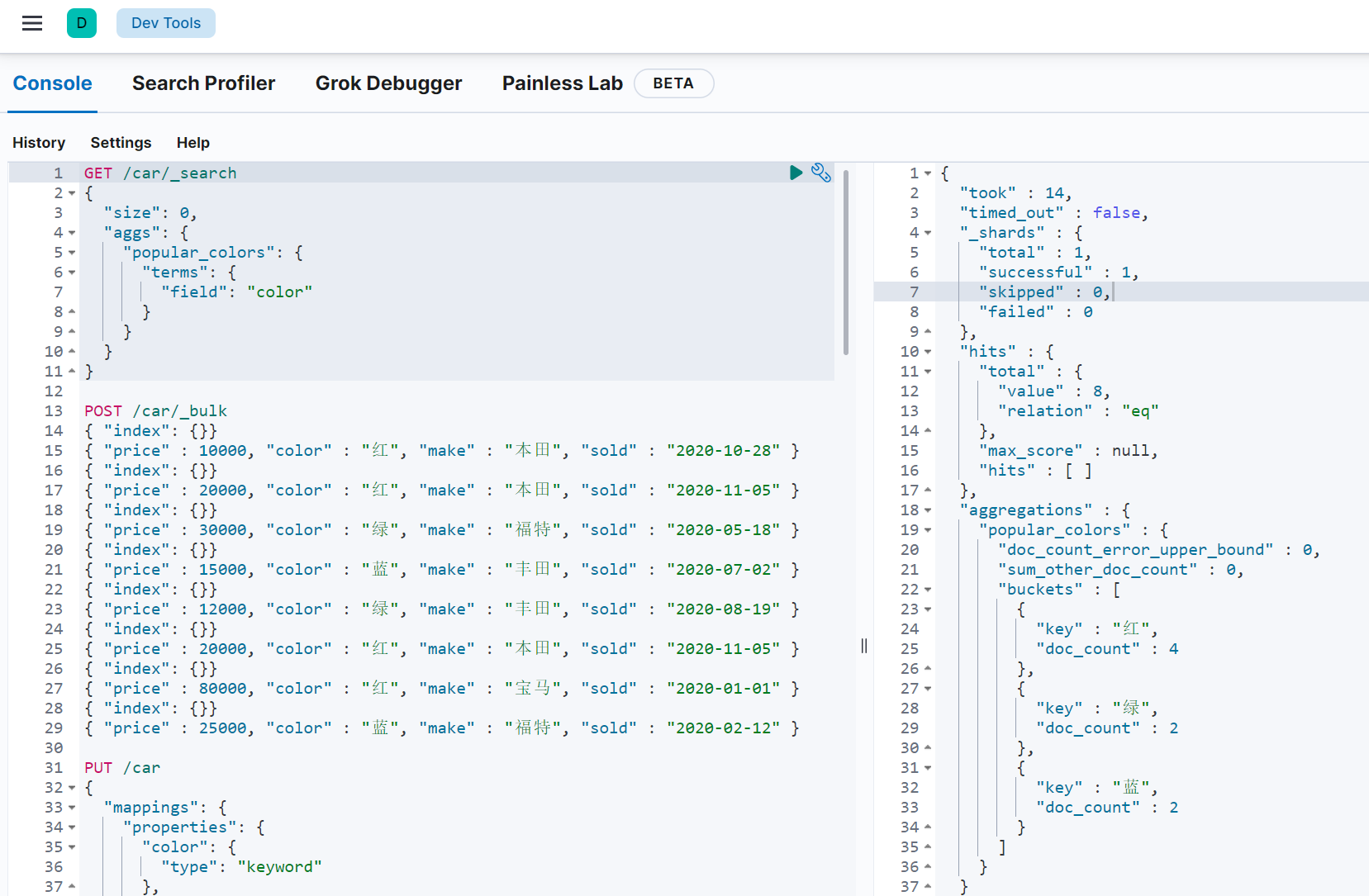The width and height of the screenshot is (1369, 896).
Task: Click the Dev Tools breadcrumb badge
Action: coord(166,23)
